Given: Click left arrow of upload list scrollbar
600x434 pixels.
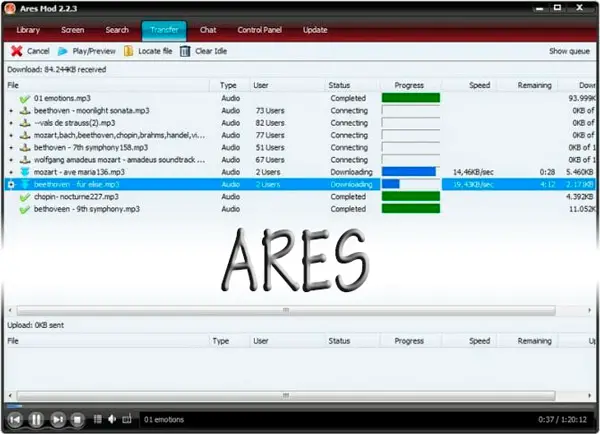Looking at the screenshot, I should [x=10, y=396].
